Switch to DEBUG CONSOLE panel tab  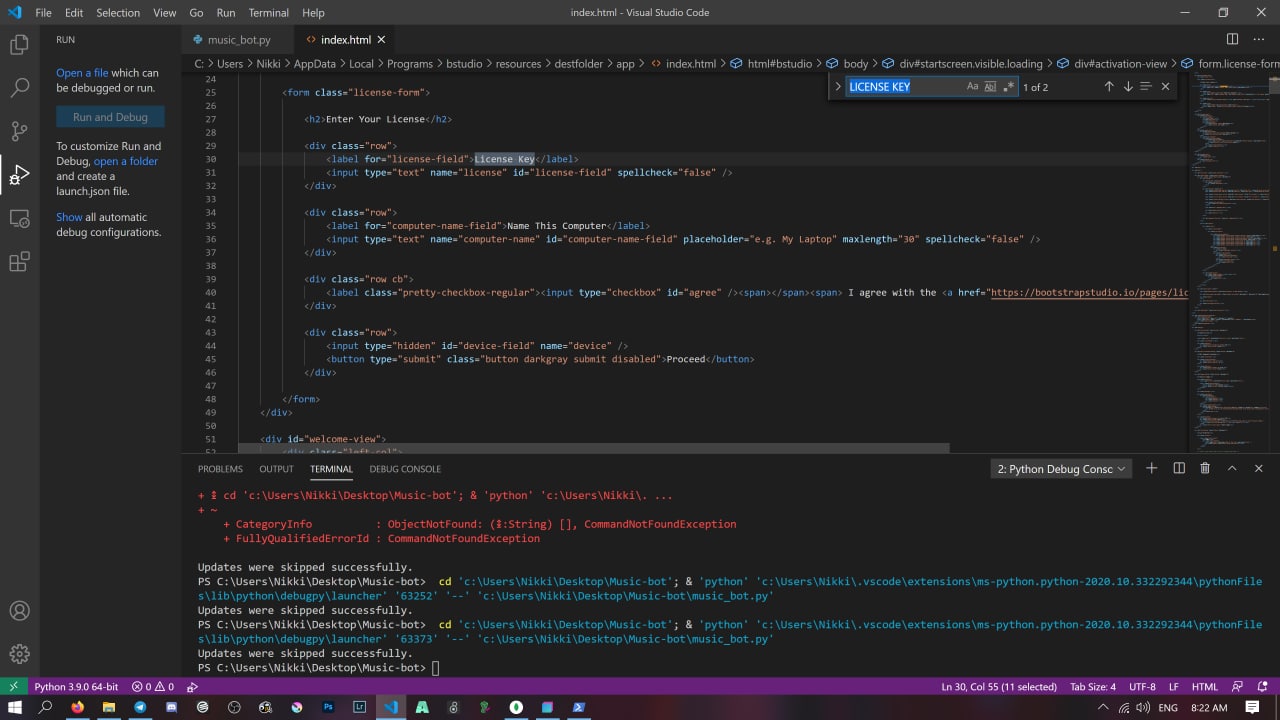click(405, 469)
